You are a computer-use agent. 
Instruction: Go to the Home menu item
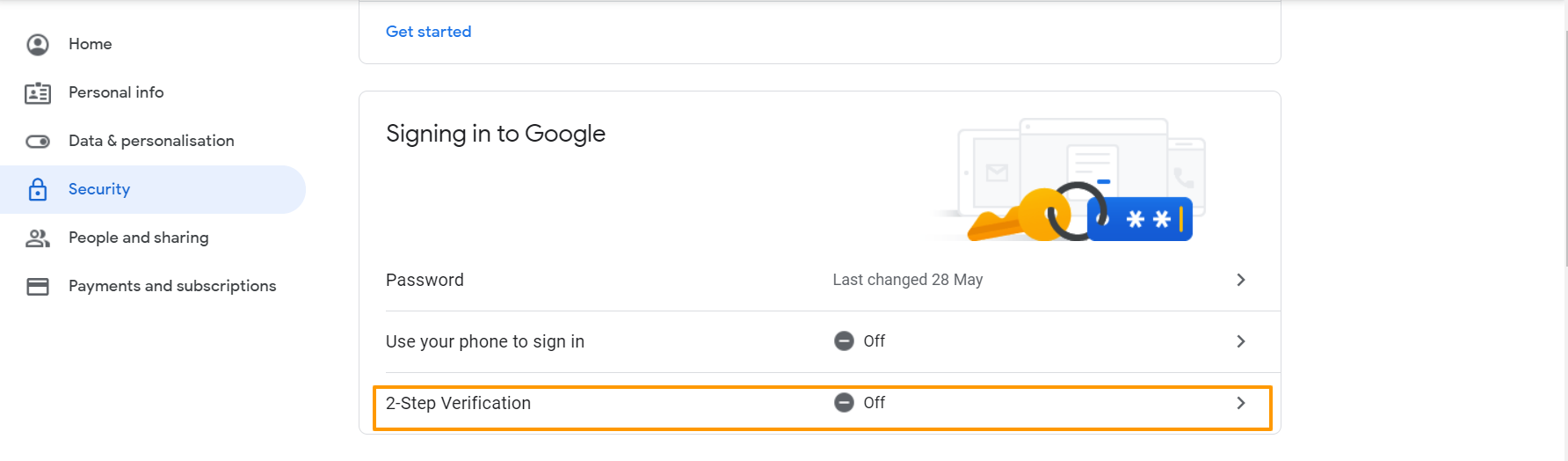pos(91,44)
